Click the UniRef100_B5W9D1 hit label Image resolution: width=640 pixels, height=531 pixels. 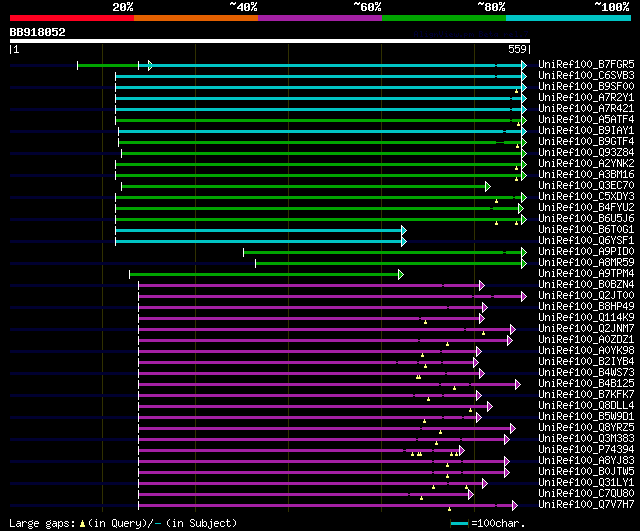[586, 417]
